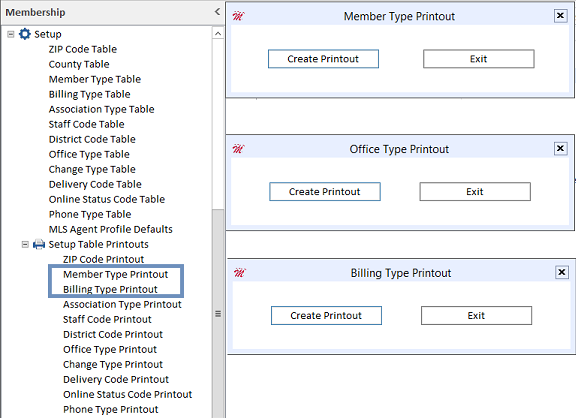Viewport: 576px width, 418px height.
Task: Click the Setup Table Printouts printer icon
Action: (39, 244)
